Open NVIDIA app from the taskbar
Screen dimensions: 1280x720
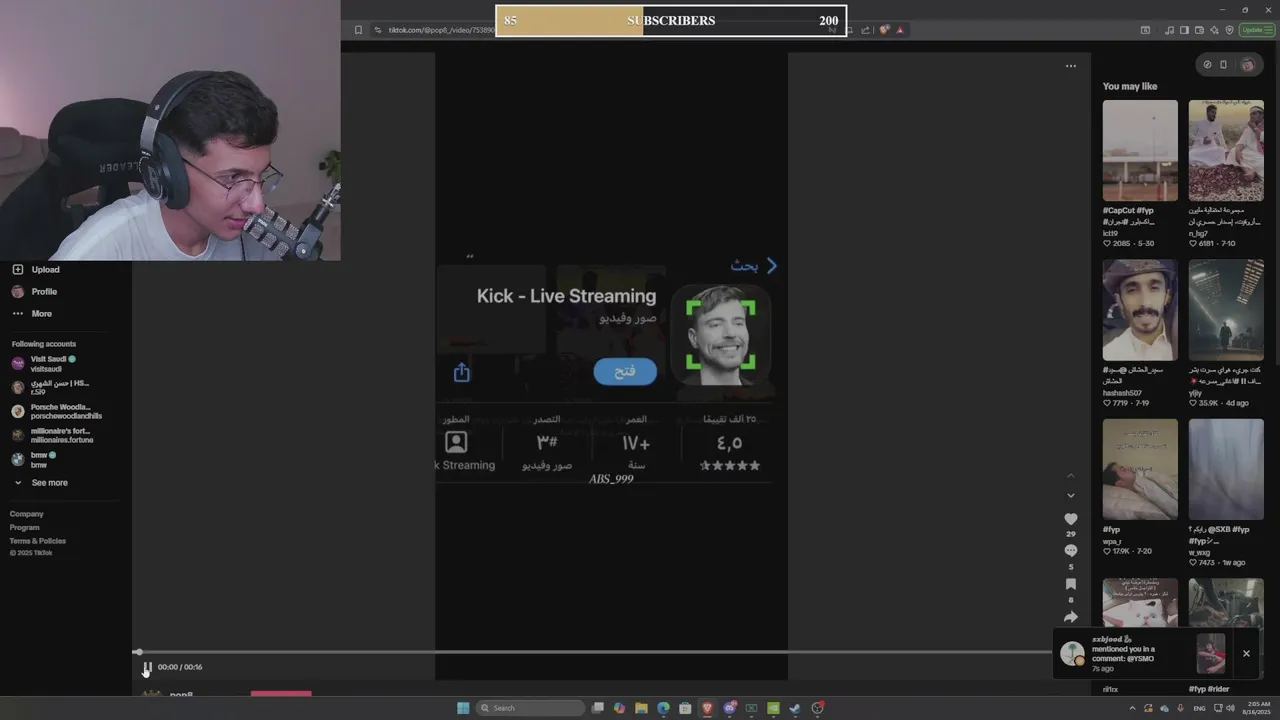tap(773, 708)
